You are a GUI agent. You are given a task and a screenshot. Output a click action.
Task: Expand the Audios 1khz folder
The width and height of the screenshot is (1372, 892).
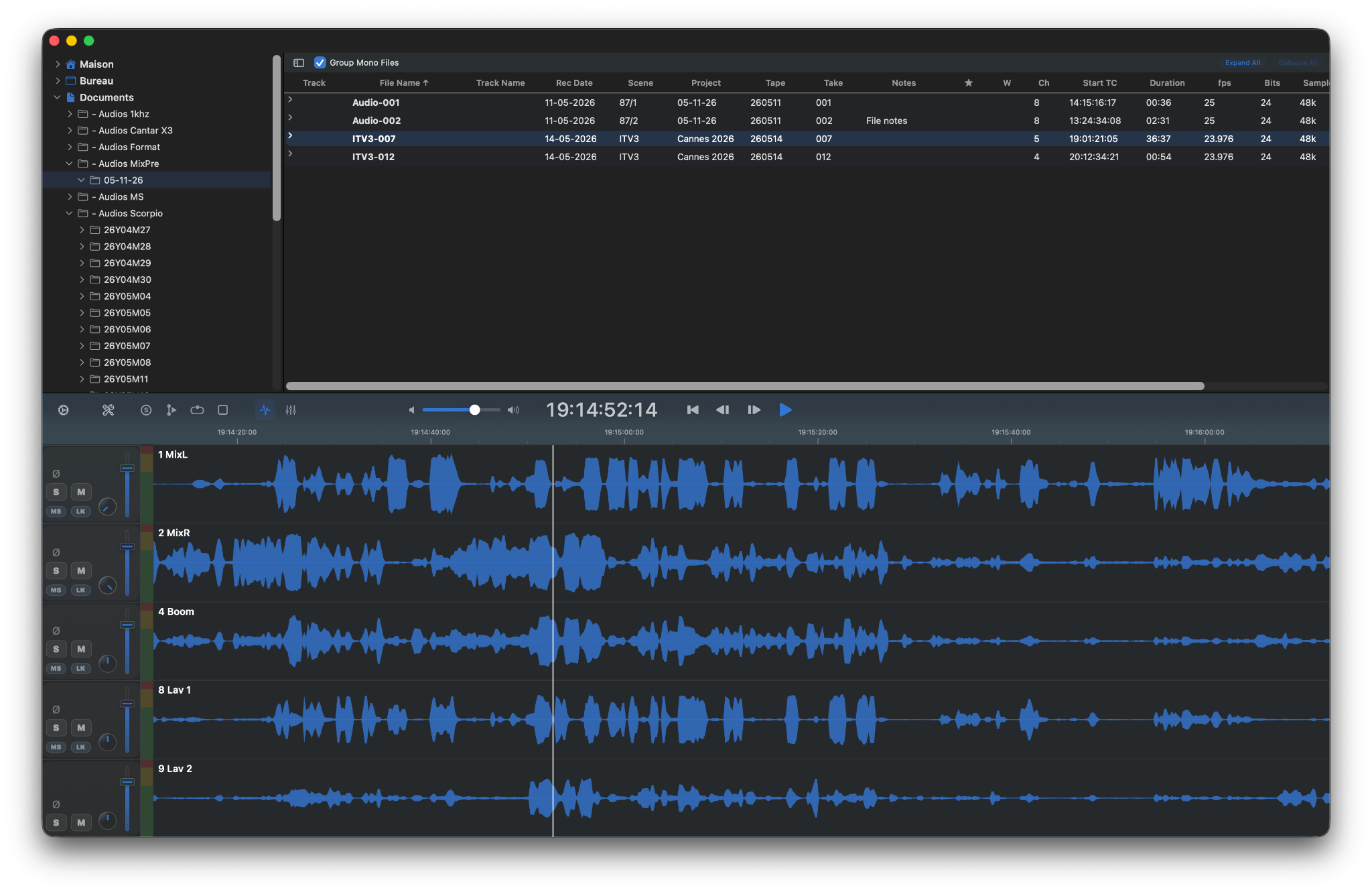pos(70,114)
